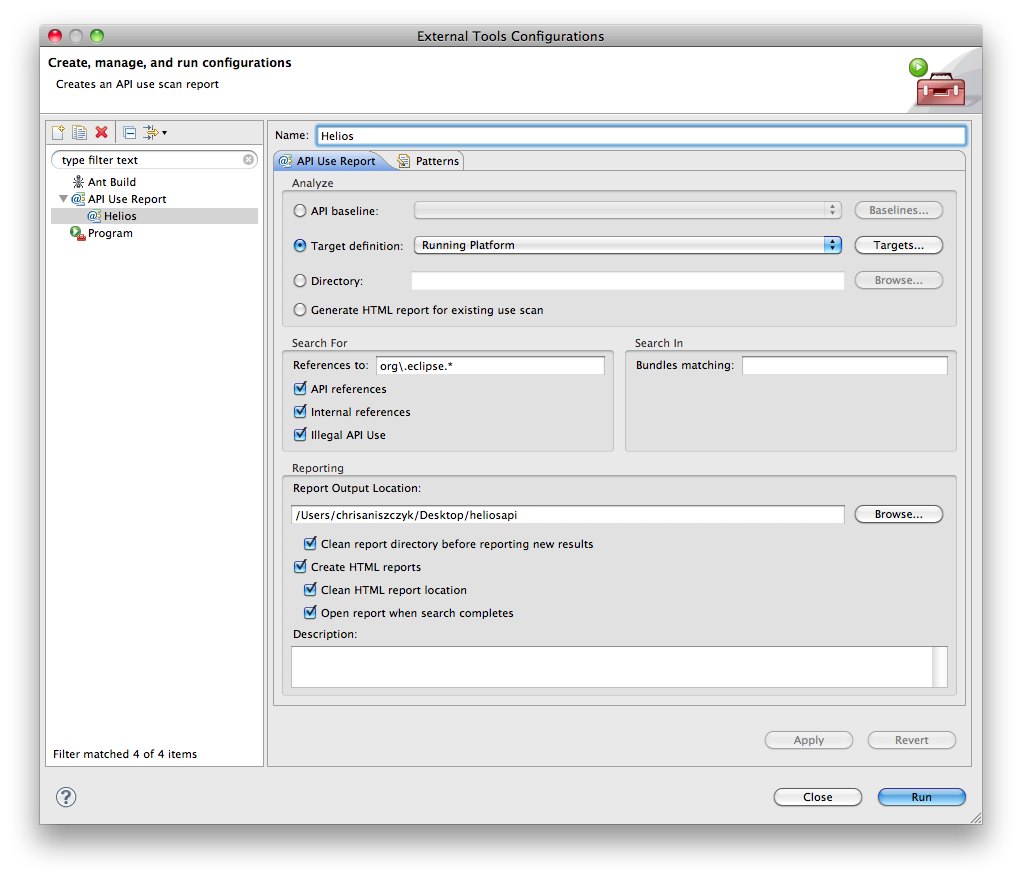Click the Run button
The image size is (1022, 879).
pyautogui.click(x=921, y=797)
